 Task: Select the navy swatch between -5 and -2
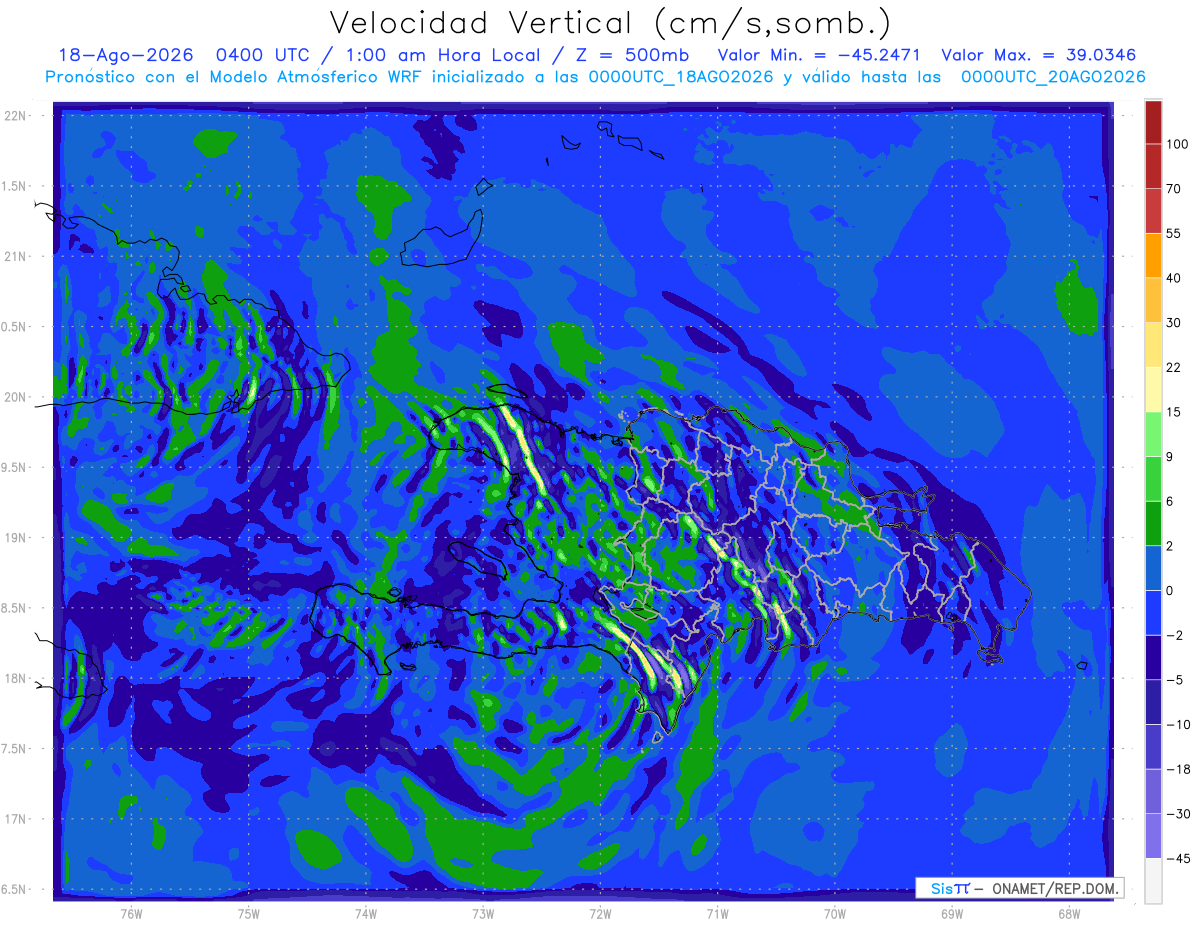click(1153, 657)
